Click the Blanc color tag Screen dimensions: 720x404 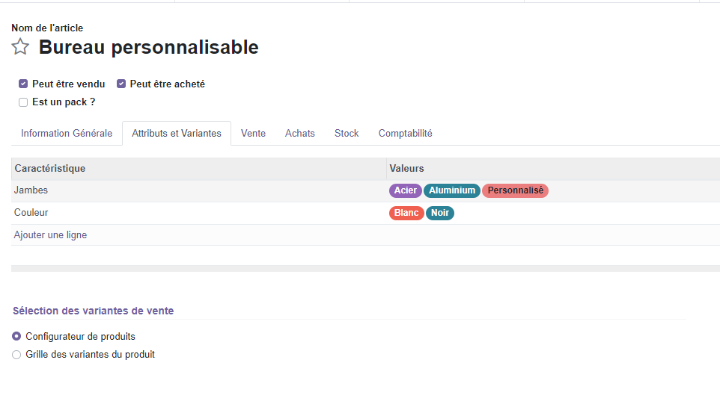(406, 213)
